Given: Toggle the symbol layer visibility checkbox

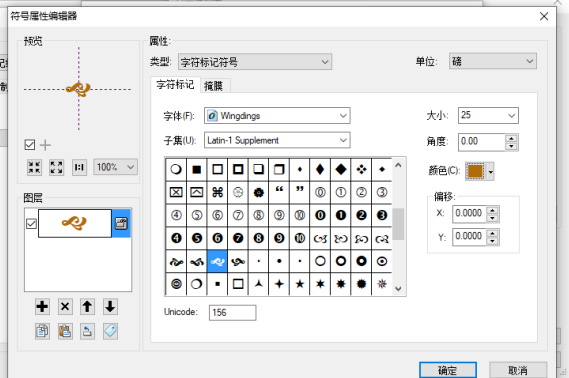Looking at the screenshot, I should tap(31, 224).
